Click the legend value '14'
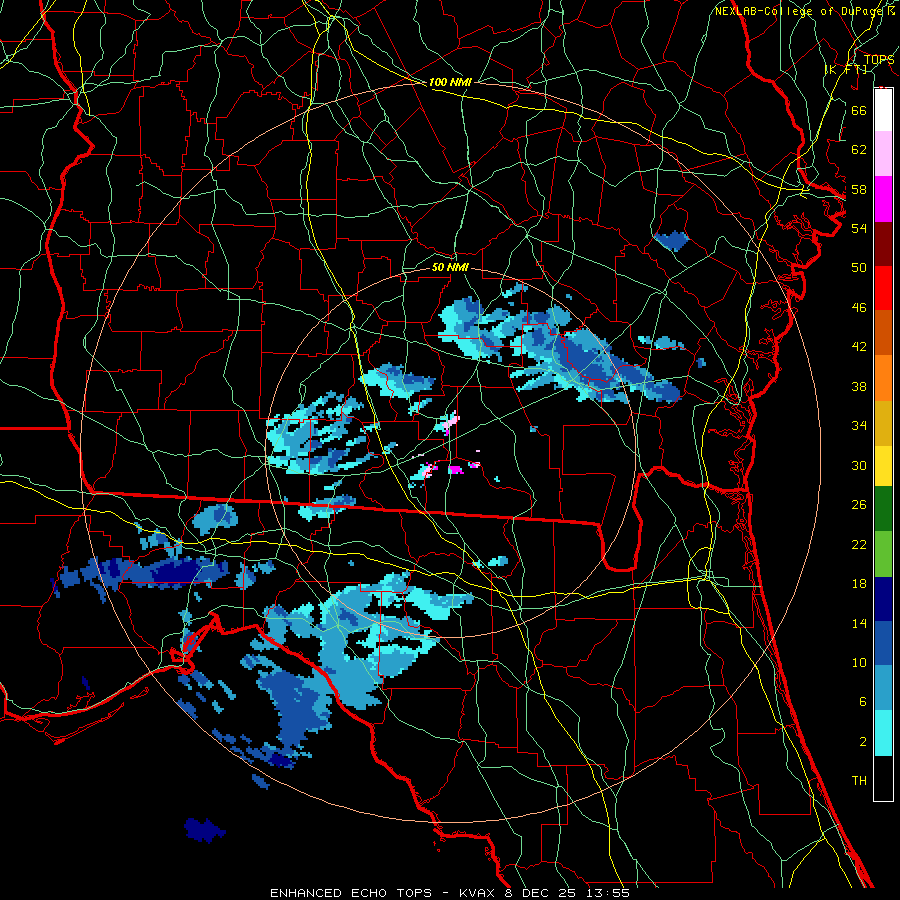 [x=859, y=623]
